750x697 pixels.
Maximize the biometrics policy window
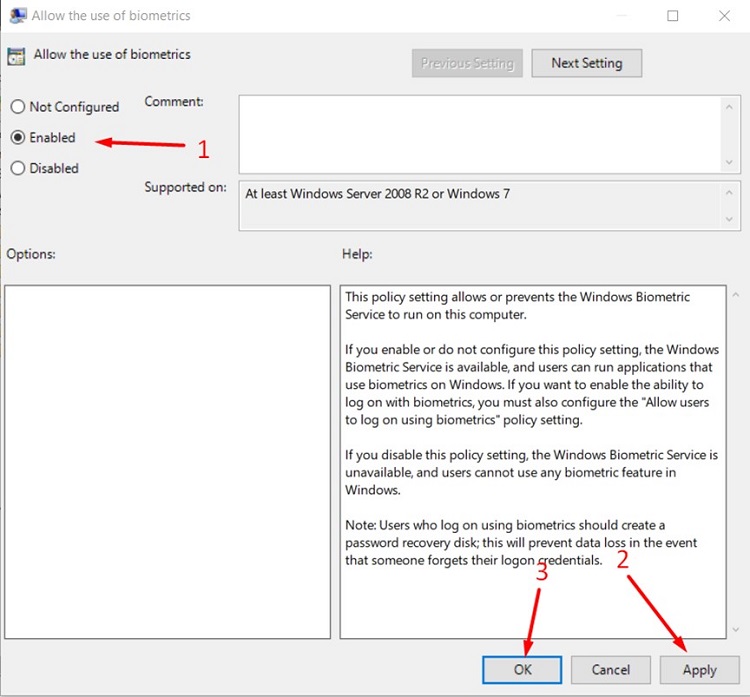[x=672, y=16]
